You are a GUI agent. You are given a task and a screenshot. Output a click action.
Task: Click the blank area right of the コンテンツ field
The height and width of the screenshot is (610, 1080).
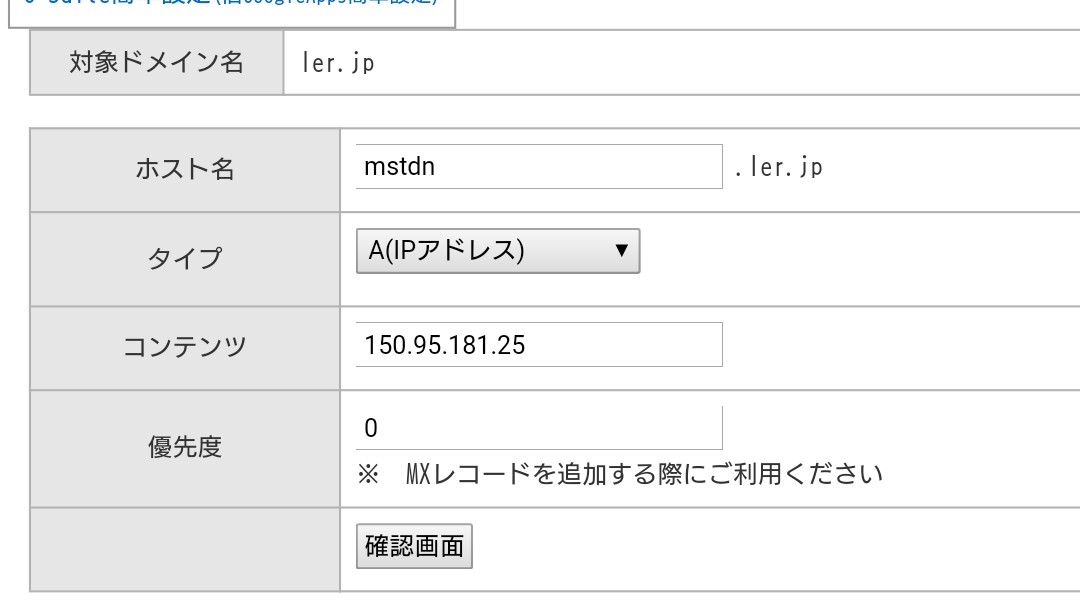(x=900, y=347)
